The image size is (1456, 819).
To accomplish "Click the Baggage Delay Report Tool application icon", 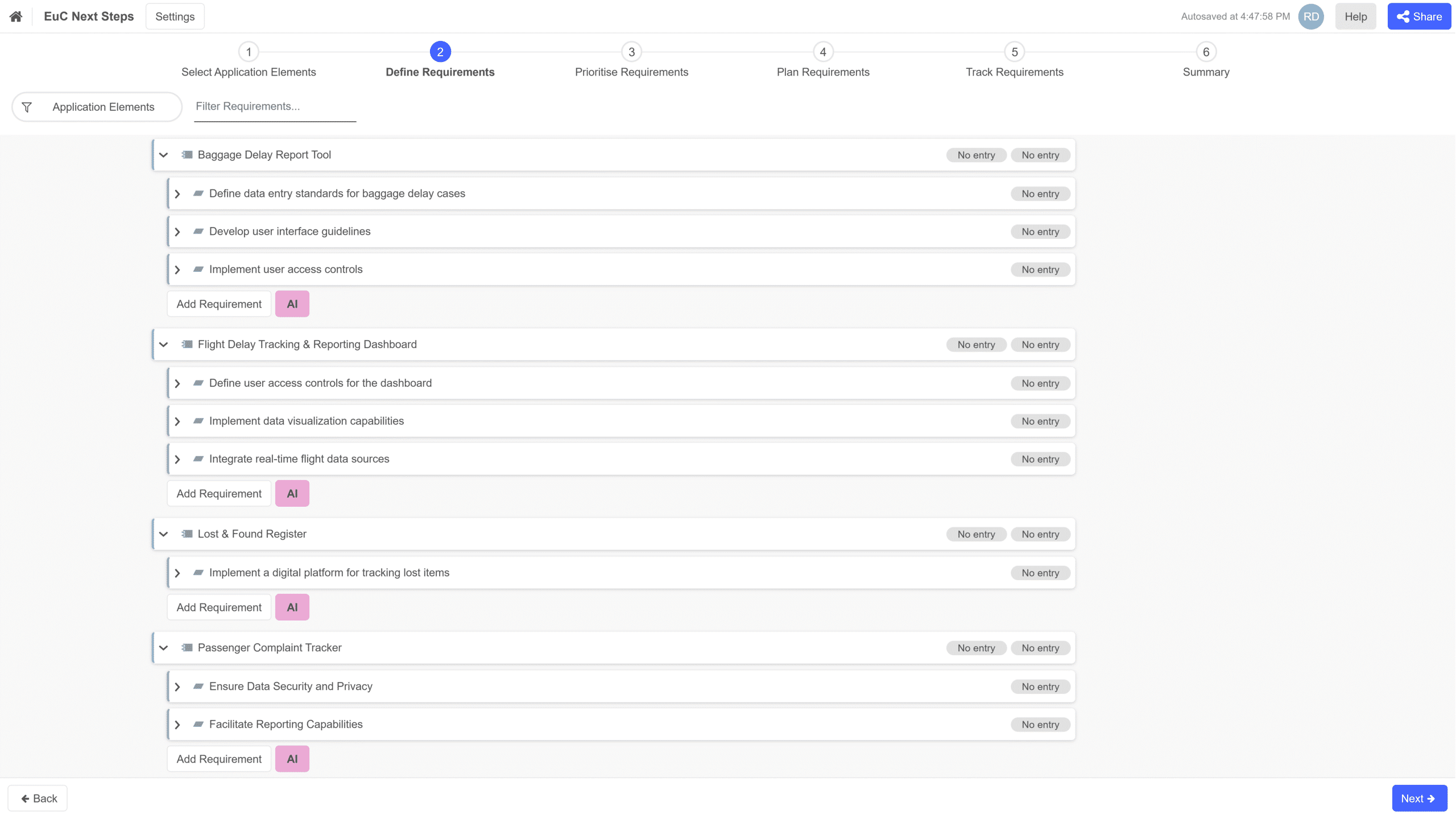I will coord(187,155).
